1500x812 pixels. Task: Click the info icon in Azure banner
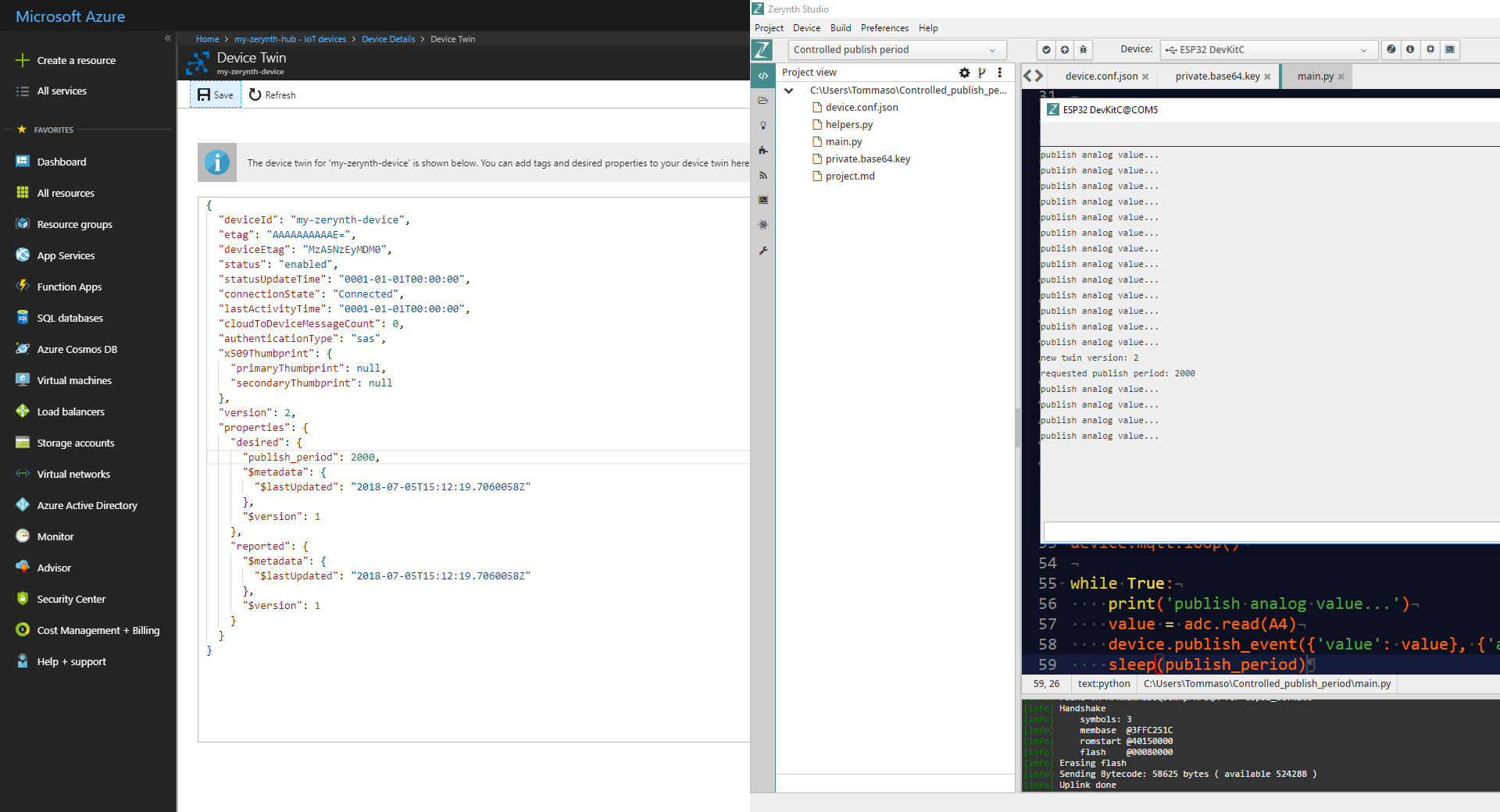(217, 162)
